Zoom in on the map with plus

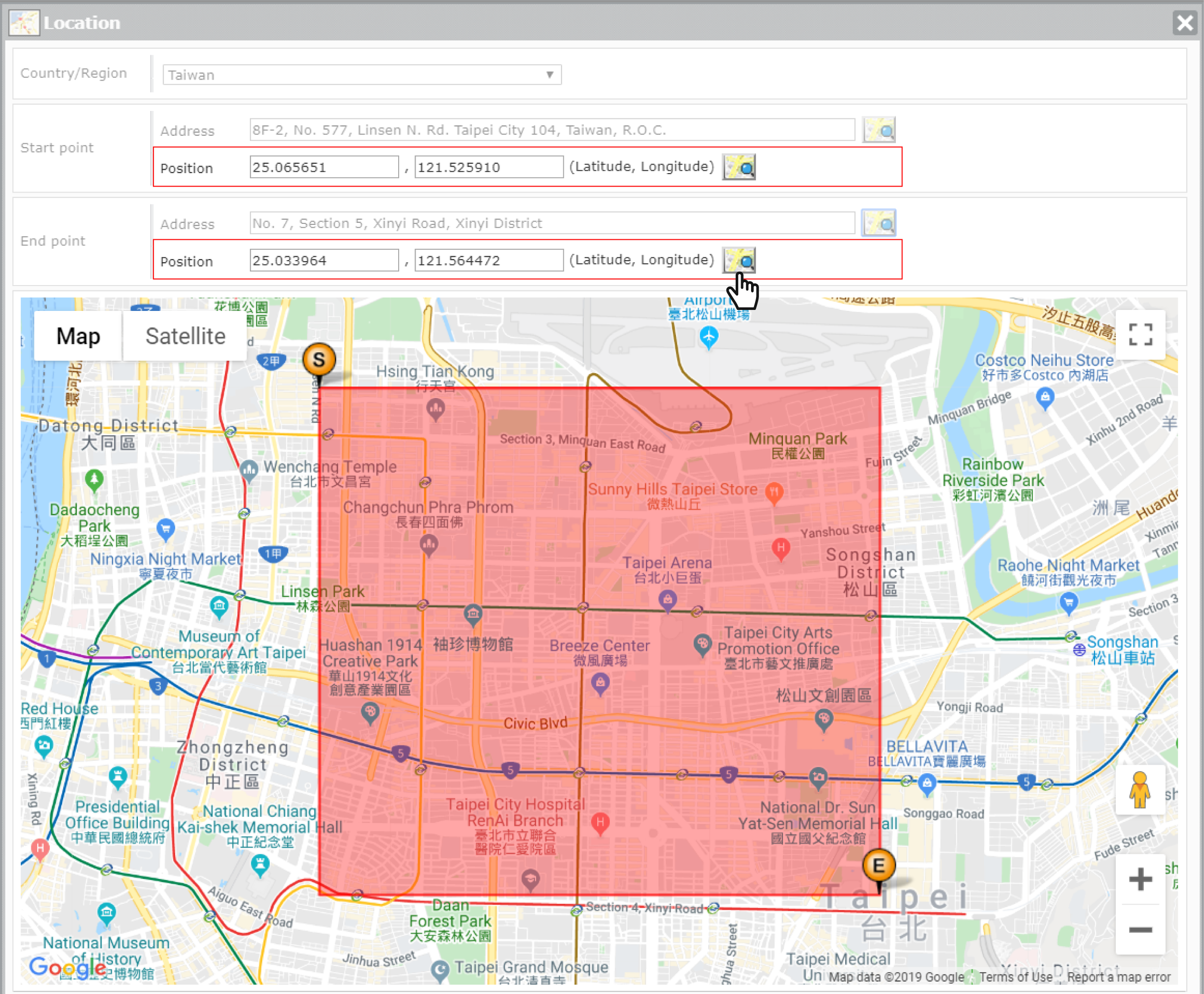point(1140,879)
